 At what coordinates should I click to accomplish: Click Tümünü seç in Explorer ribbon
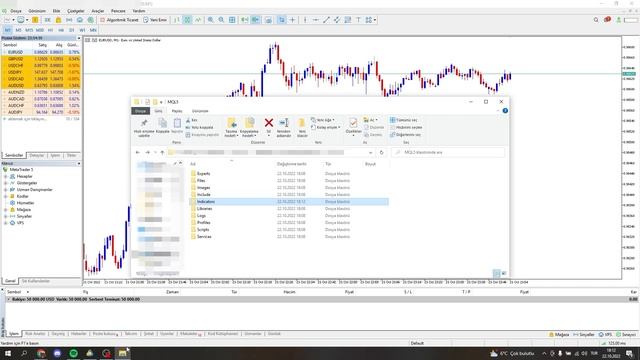click(x=404, y=120)
